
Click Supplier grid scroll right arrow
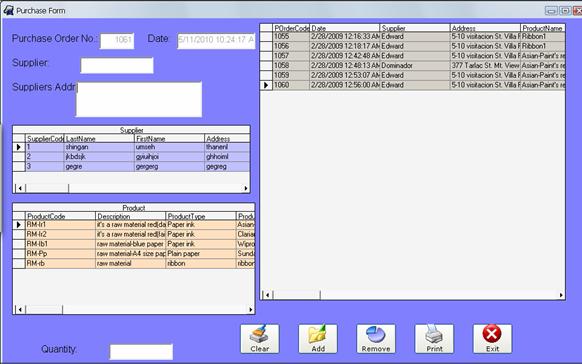(246, 188)
